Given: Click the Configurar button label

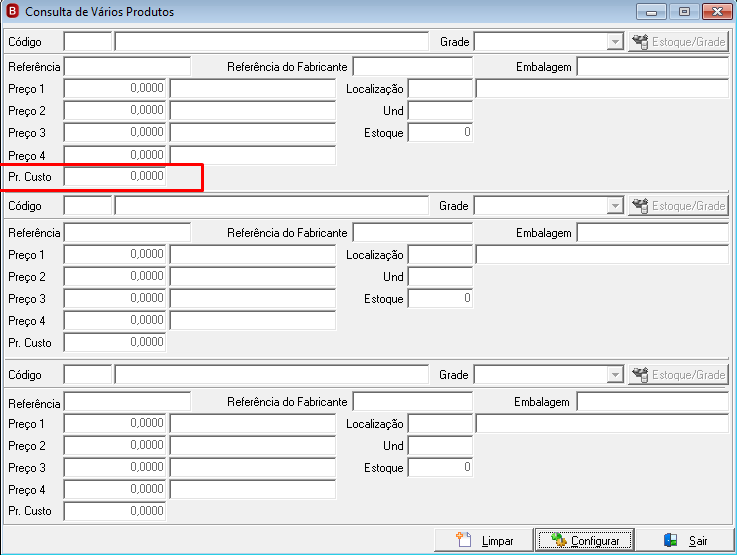Looking at the screenshot, I should 595,541.
